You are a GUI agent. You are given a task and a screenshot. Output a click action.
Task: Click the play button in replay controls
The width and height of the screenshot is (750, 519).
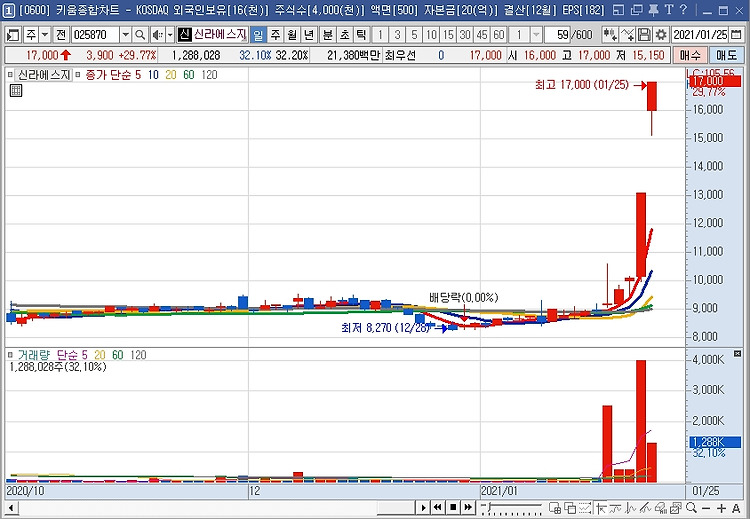click(423, 508)
